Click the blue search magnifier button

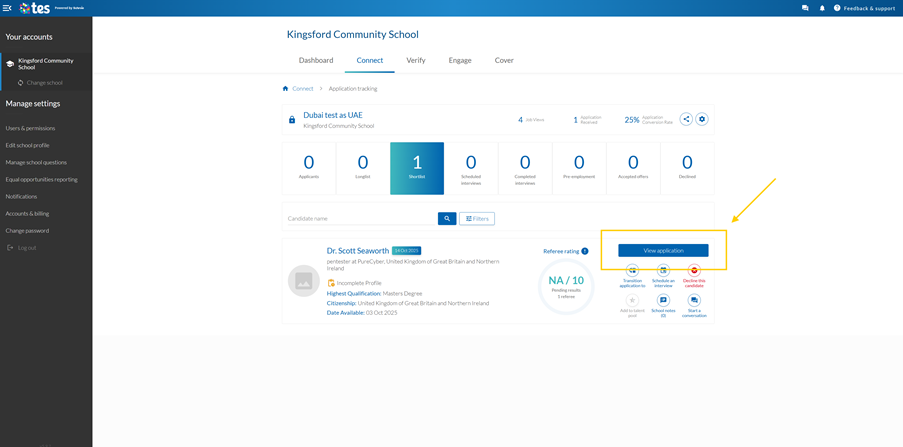click(447, 219)
